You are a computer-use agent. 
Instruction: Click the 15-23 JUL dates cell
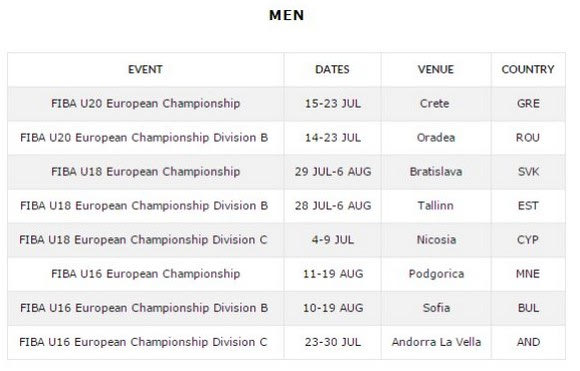(x=333, y=104)
